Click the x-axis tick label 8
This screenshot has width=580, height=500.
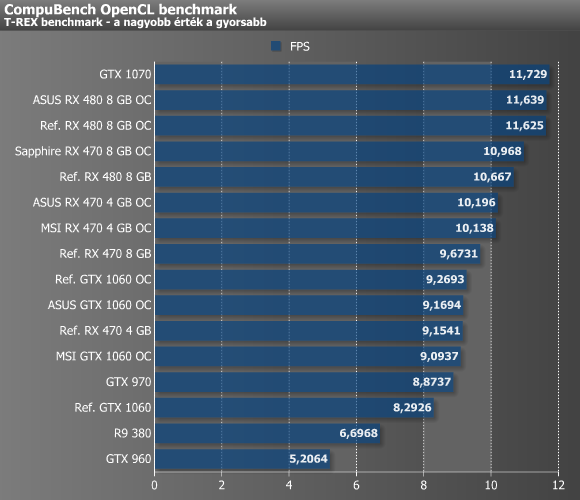tap(424, 485)
